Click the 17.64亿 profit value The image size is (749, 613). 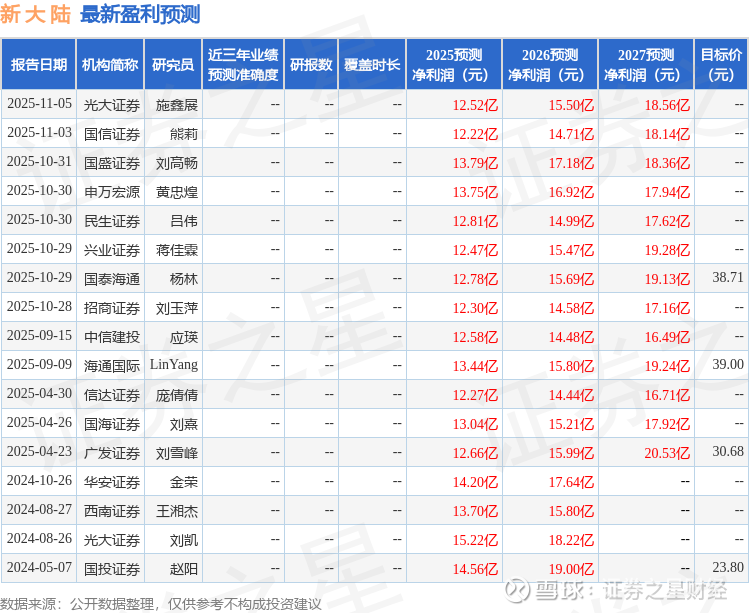[x=571, y=482]
